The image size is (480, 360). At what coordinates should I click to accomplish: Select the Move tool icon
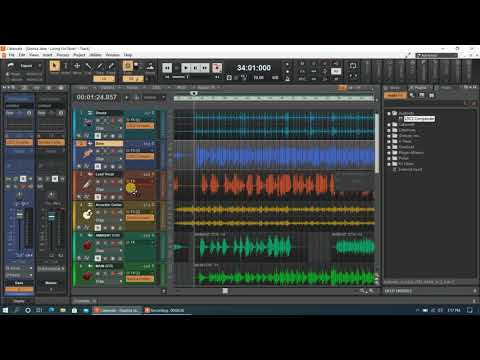pos(77,66)
